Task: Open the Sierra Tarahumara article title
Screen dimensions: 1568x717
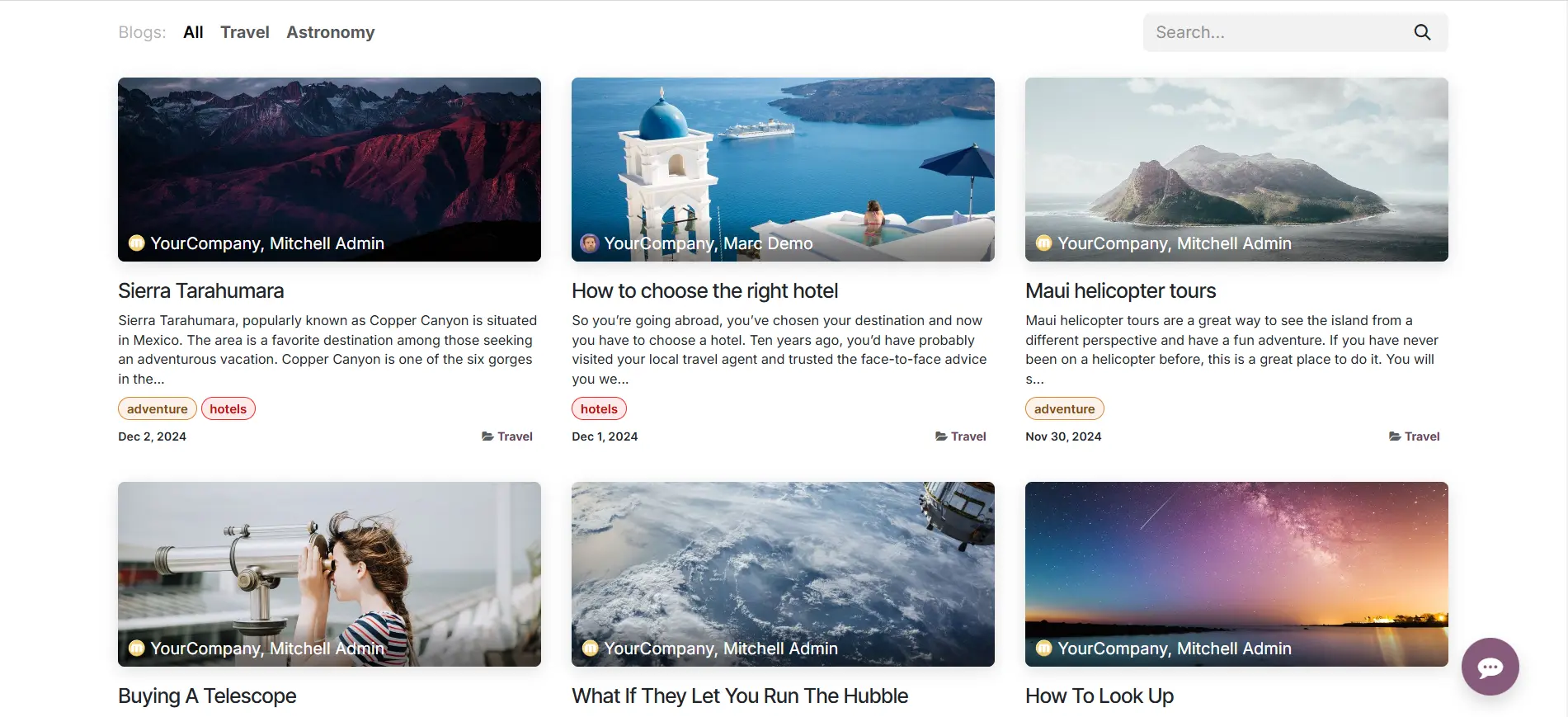Action: pos(200,290)
